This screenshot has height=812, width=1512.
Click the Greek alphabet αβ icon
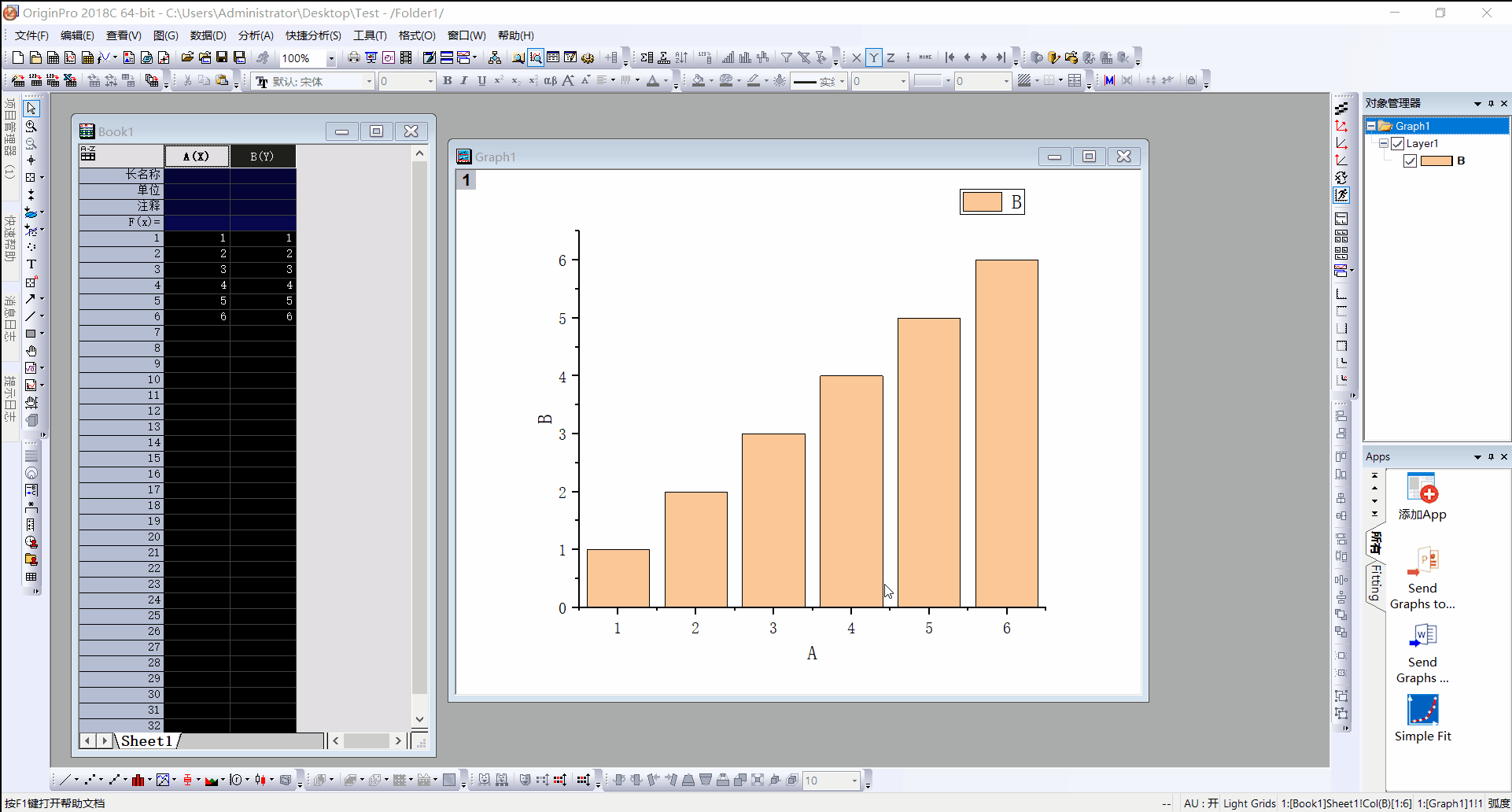[551, 80]
